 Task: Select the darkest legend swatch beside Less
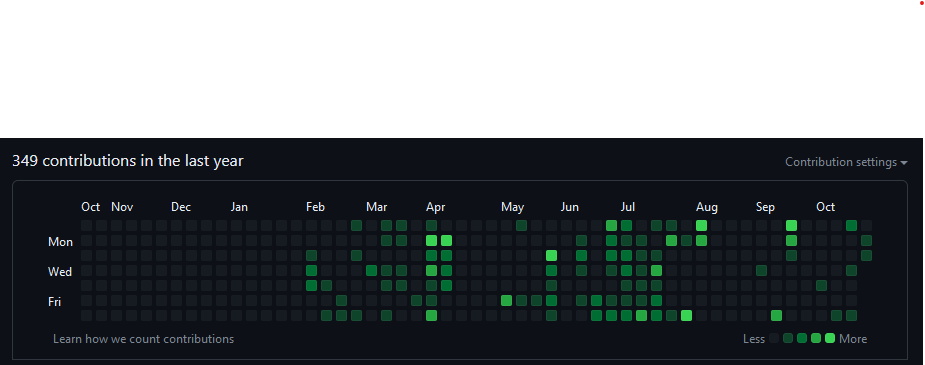click(773, 338)
